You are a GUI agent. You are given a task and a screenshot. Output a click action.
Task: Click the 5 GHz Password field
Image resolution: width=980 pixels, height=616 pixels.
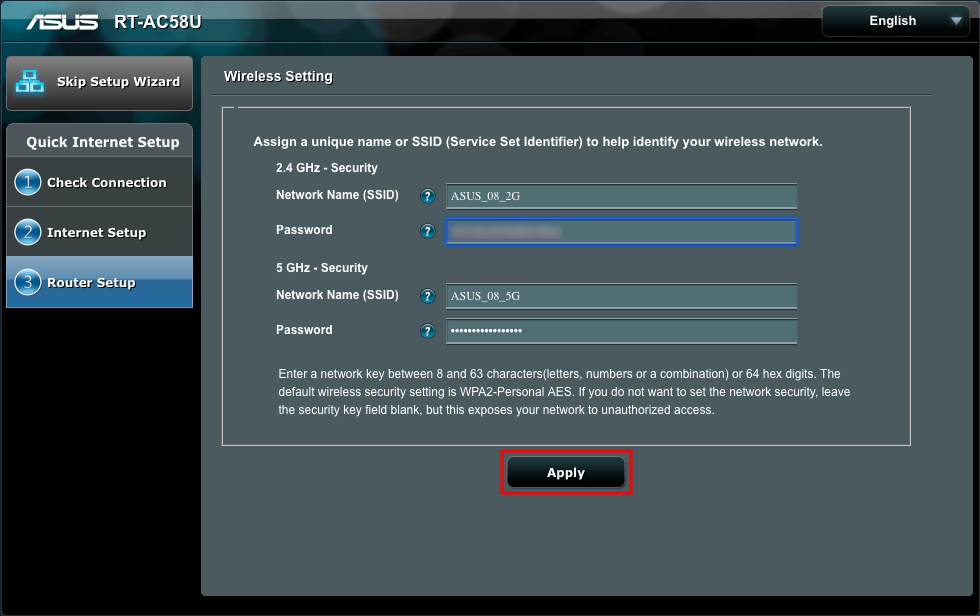[621, 331]
